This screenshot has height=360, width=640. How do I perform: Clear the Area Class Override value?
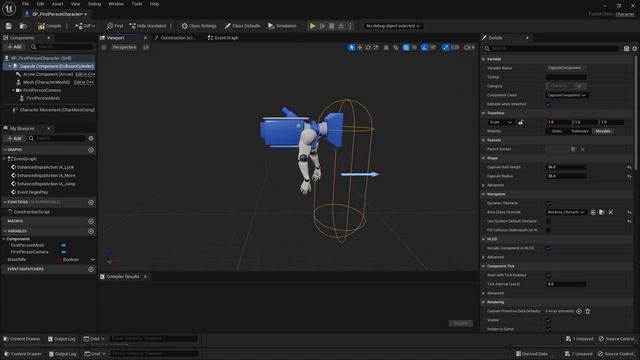click(611, 212)
